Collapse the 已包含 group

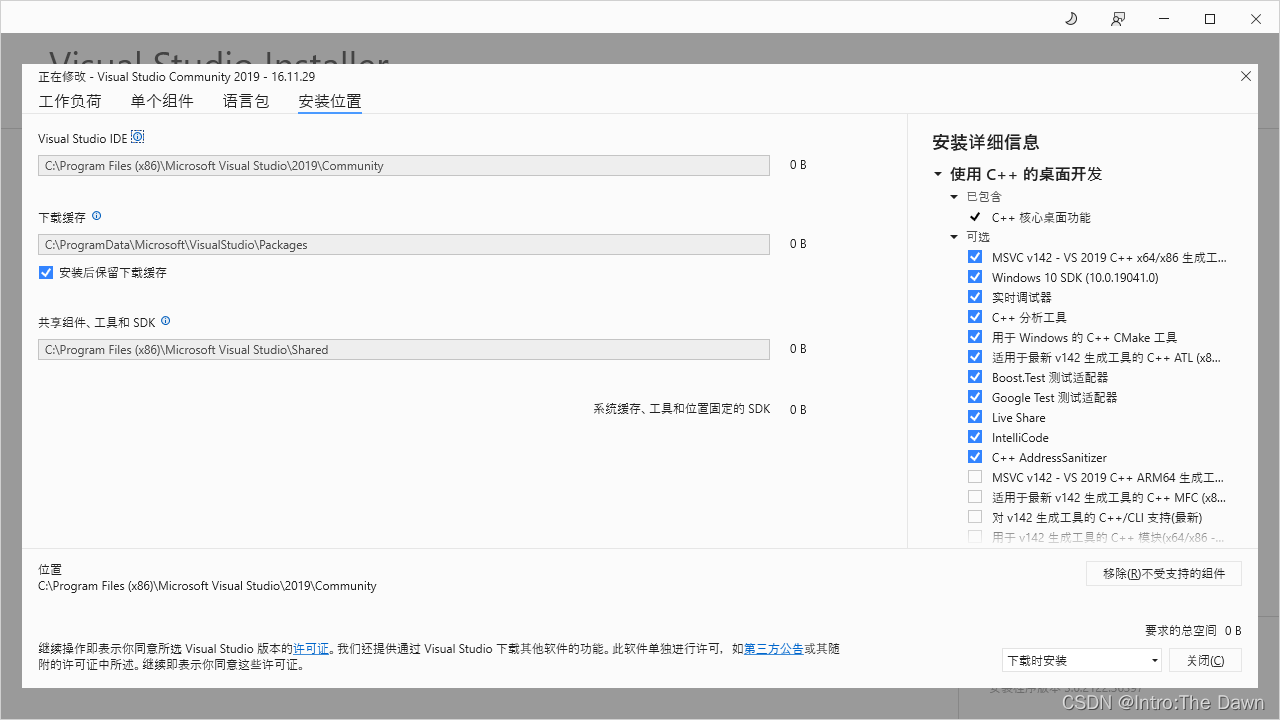click(954, 197)
